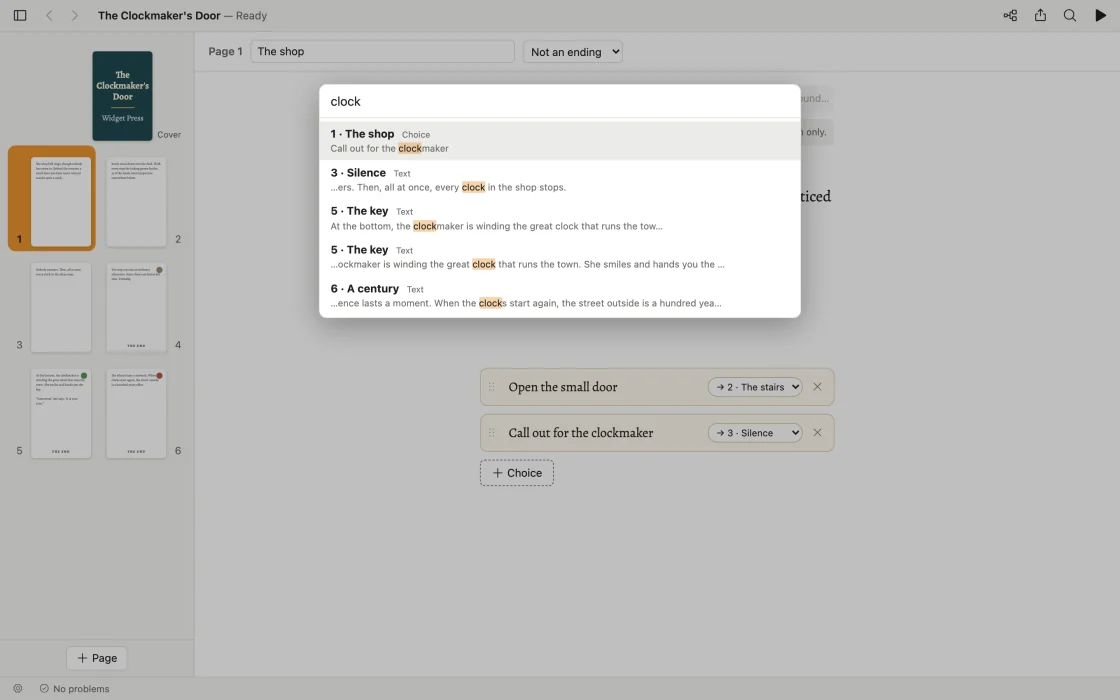The image size is (1120, 700).
Task: Toggle the sidebar panel icon
Action: [x=20, y=15]
